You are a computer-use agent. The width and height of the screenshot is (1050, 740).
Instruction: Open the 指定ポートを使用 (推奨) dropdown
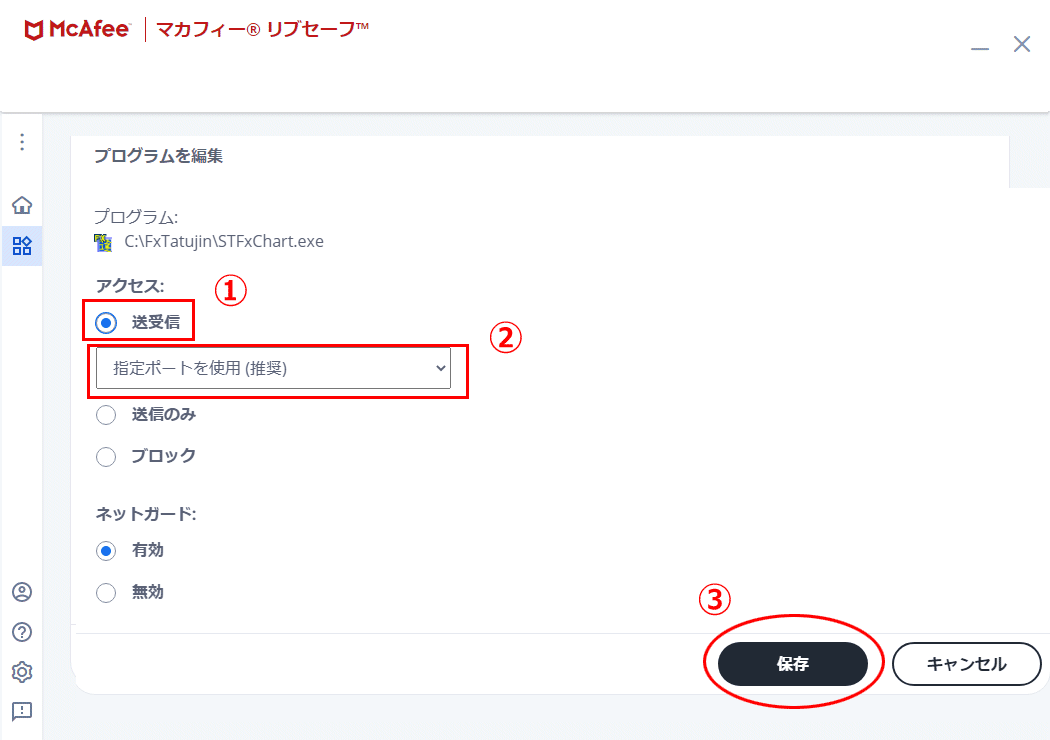coord(273,368)
